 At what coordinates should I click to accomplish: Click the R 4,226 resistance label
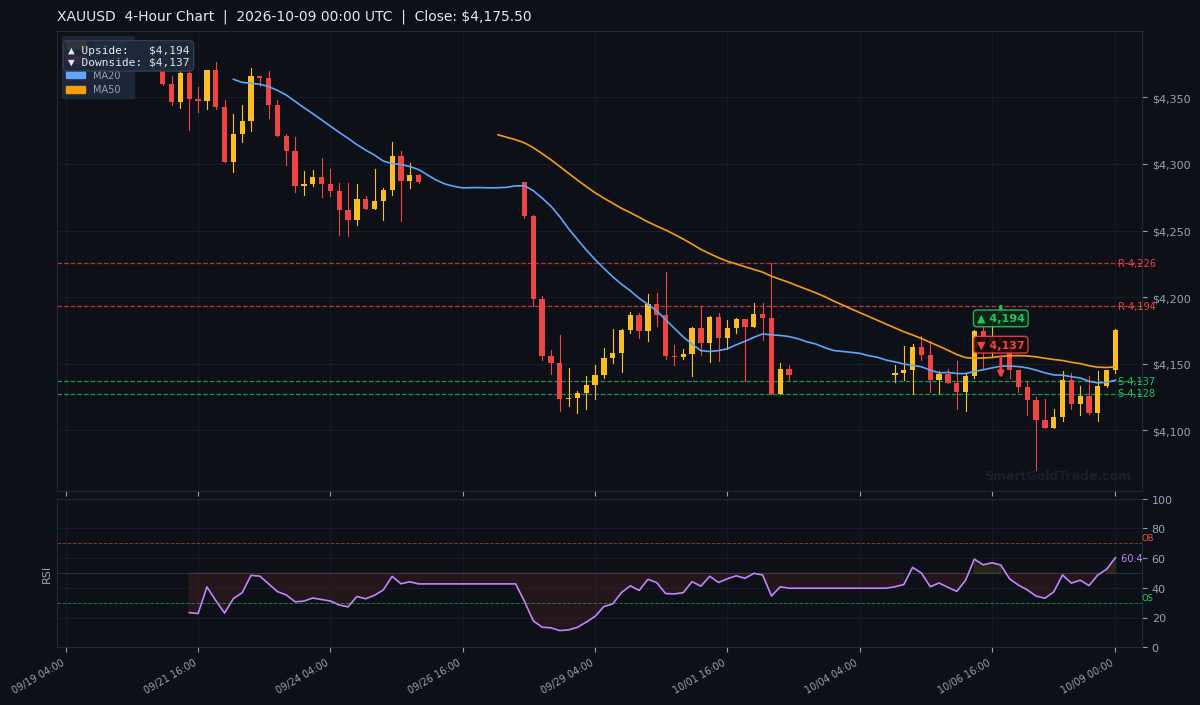point(1136,264)
